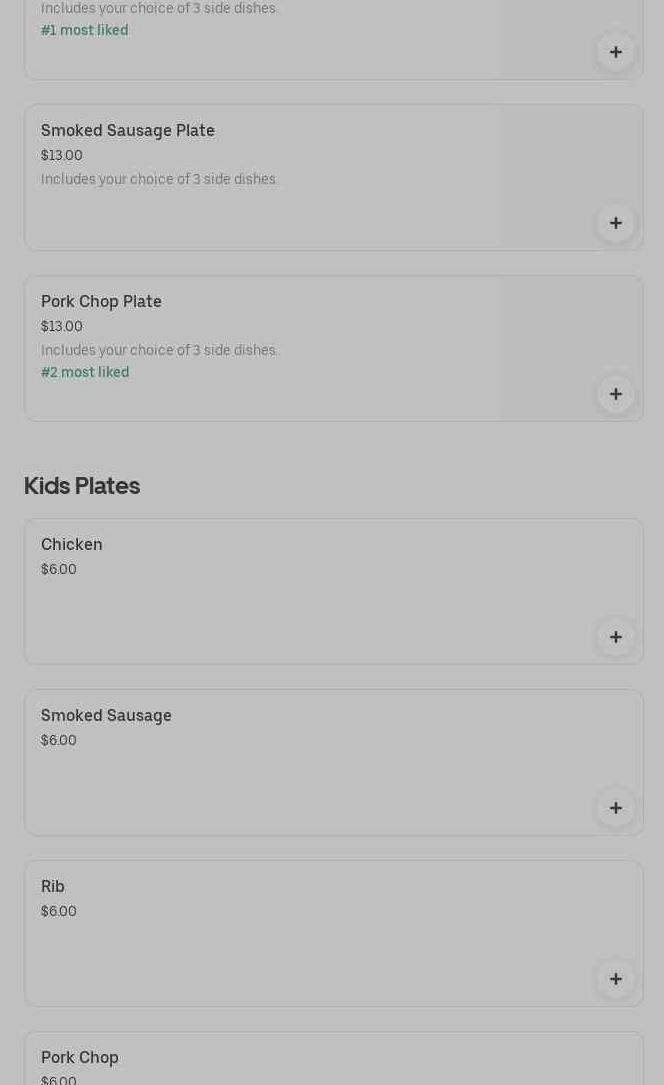Click the Chicken $6.00 price
Image resolution: width=664 pixels, height=1085 pixels.
[59, 570]
